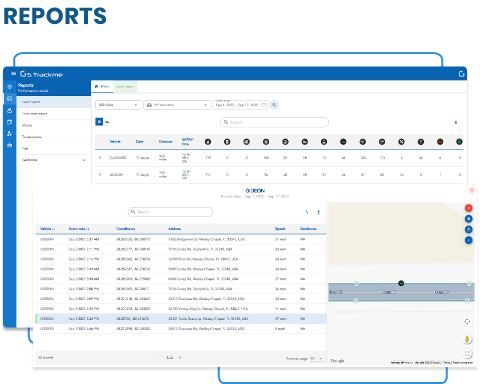Click the red event icon column header

[x=440, y=142]
